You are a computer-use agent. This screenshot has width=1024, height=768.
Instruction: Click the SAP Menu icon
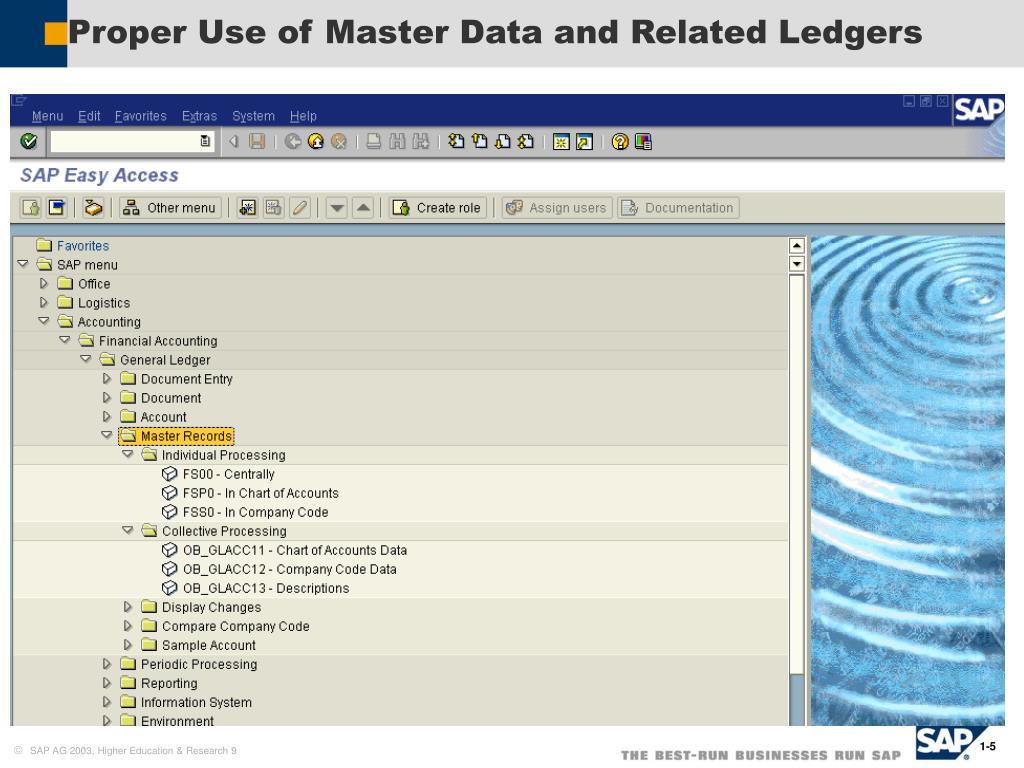57,208
